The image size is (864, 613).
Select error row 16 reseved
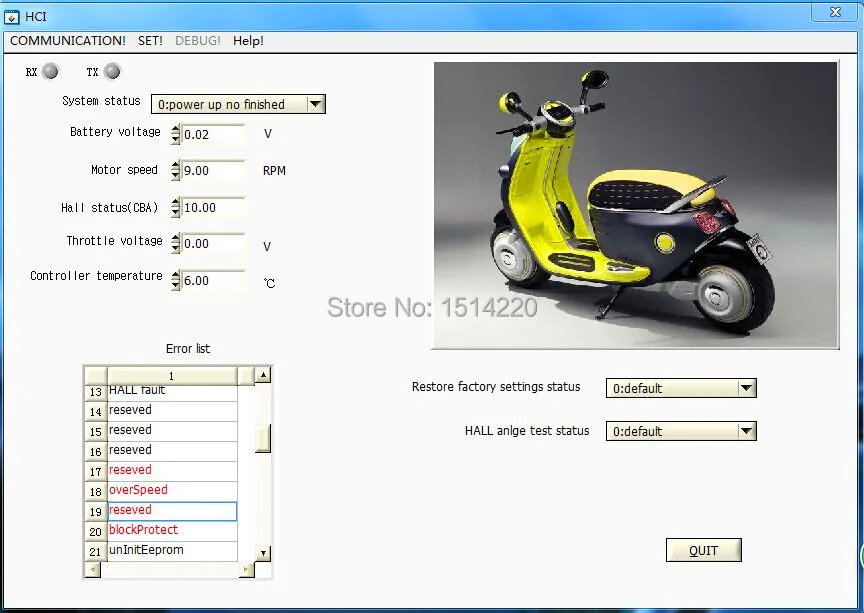(172, 451)
